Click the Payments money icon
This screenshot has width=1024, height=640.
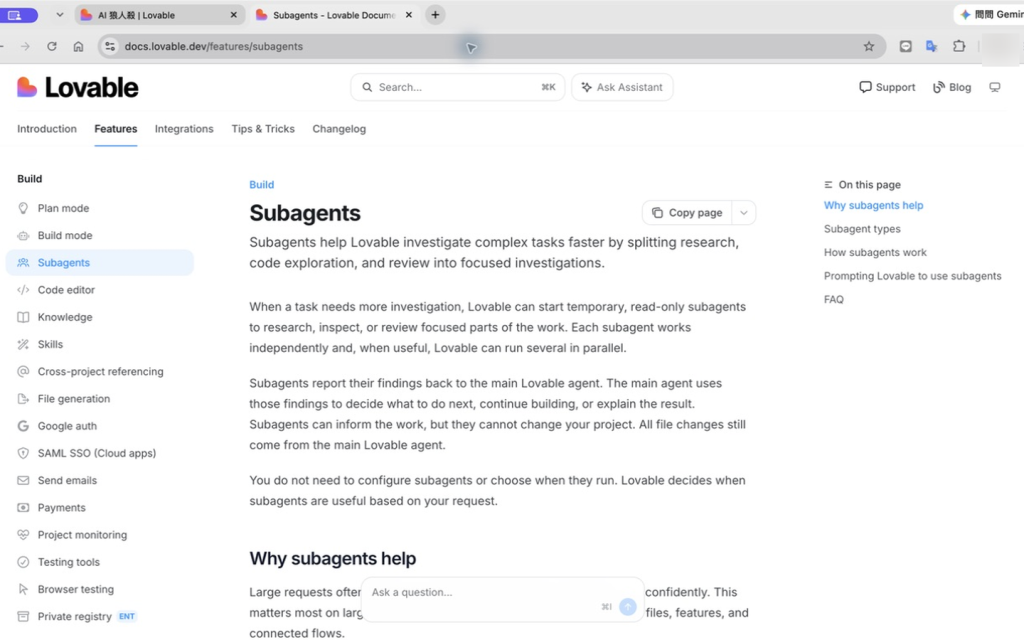click(24, 507)
